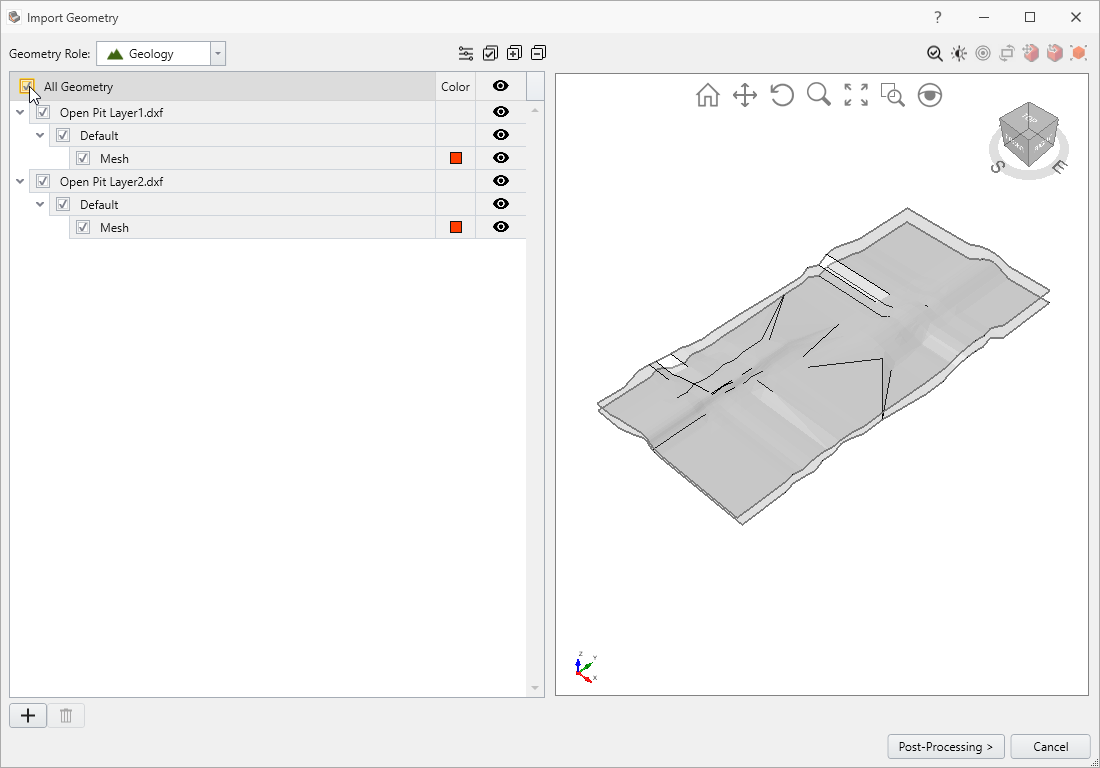Click the scale geometry cube icon
Image resolution: width=1100 pixels, height=768 pixels.
[x=1078, y=53]
